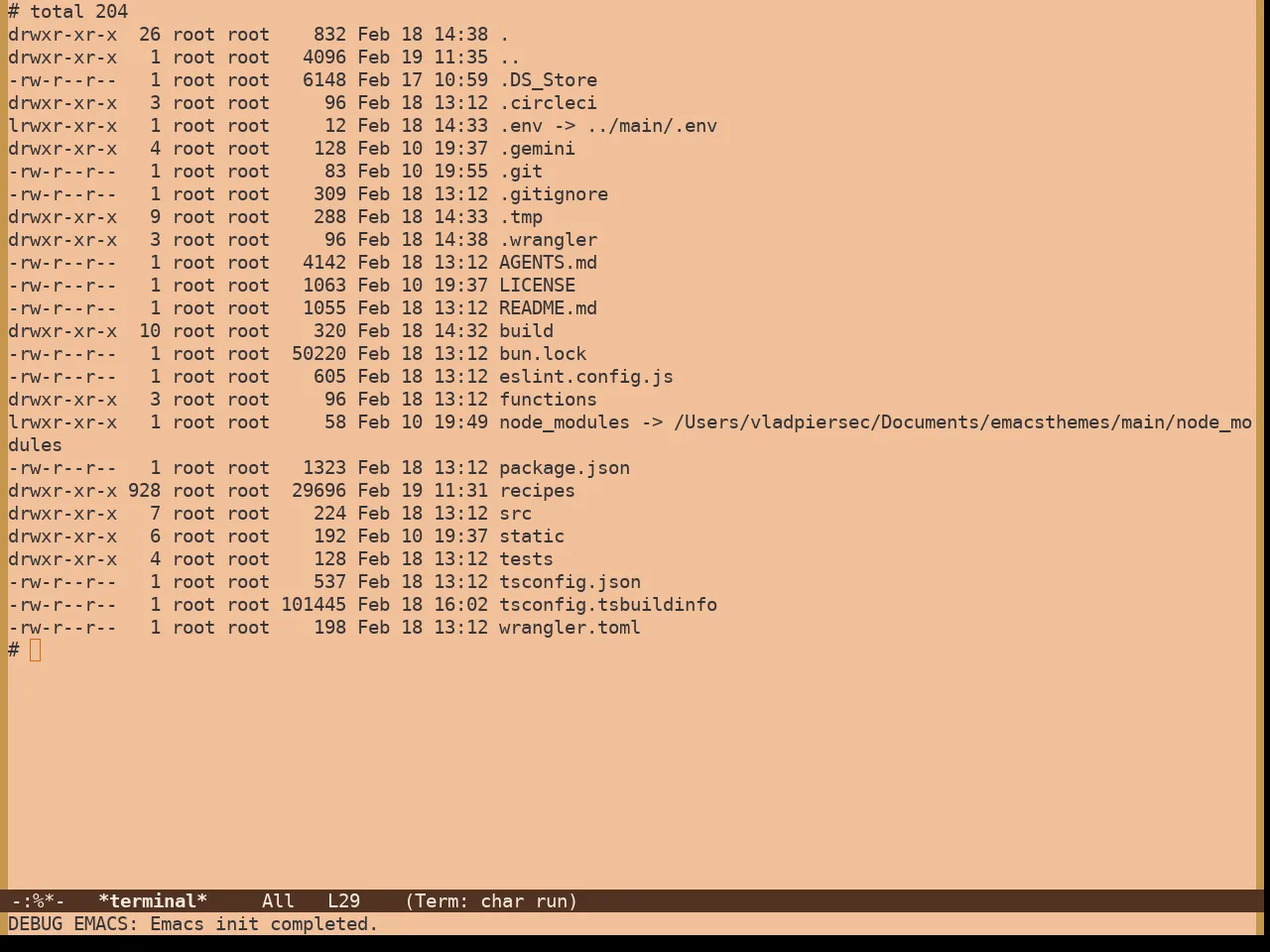1270x952 pixels.
Task: Select the AGENTS.md file entry
Action: click(x=548, y=263)
